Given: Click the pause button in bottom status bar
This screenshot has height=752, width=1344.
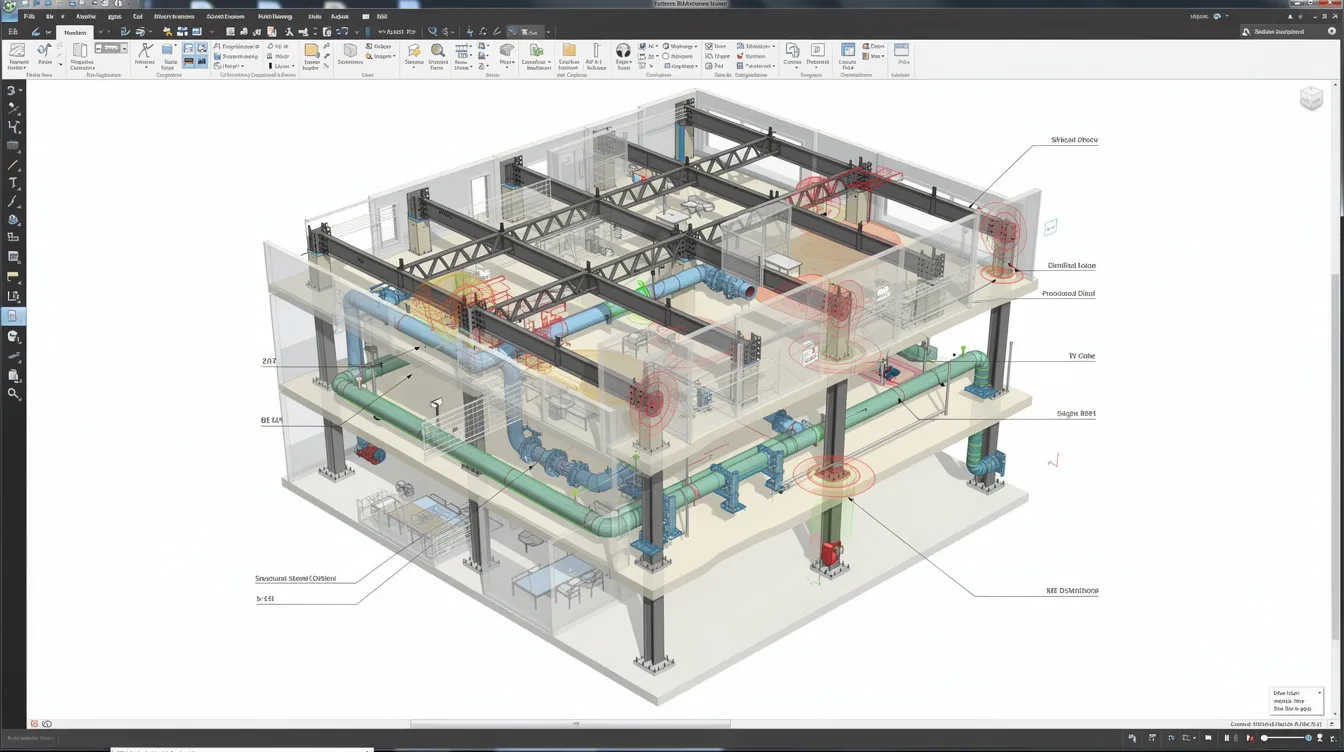Looking at the screenshot, I should click(1227, 738).
